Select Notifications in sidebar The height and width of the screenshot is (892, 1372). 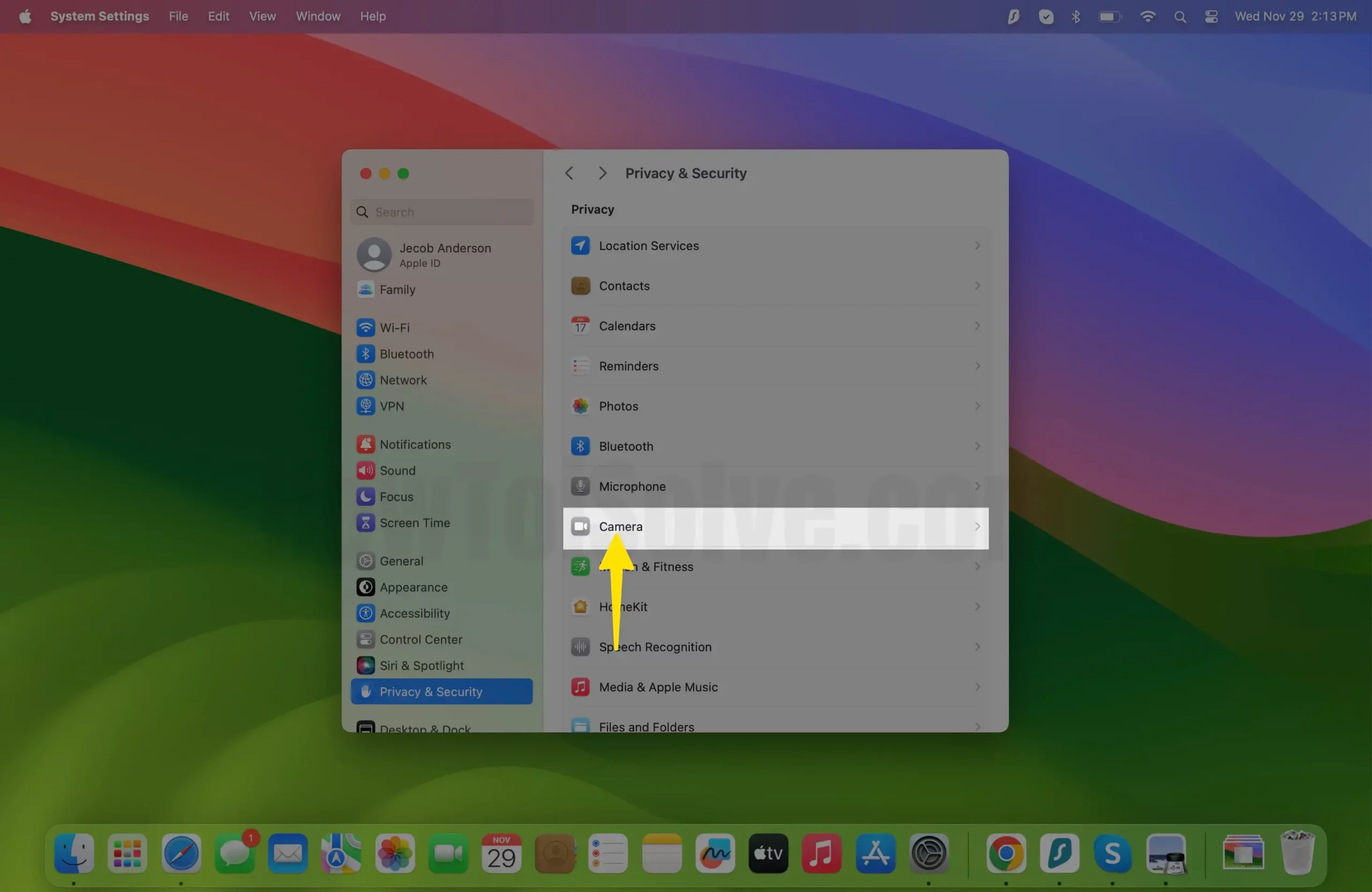[x=414, y=444]
